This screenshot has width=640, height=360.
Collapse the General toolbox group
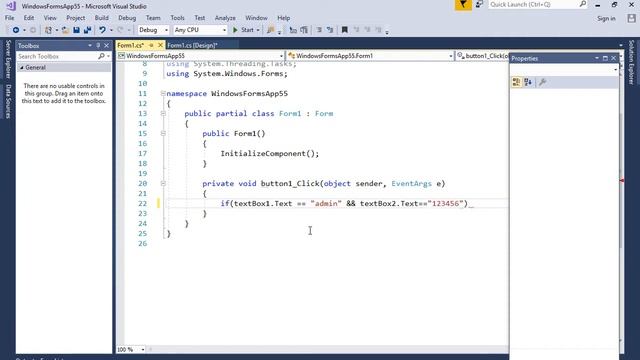point(22,68)
